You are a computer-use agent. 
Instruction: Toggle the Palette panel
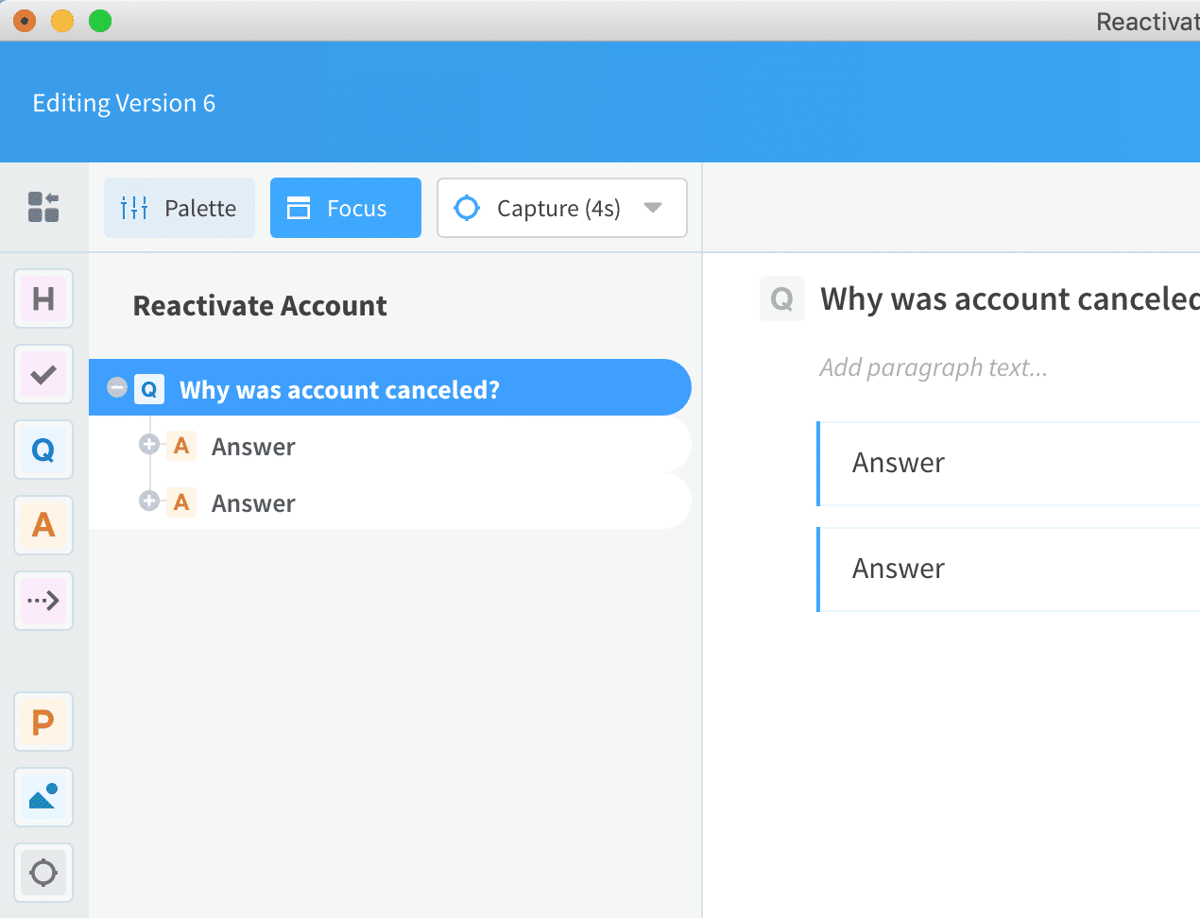[x=179, y=207]
